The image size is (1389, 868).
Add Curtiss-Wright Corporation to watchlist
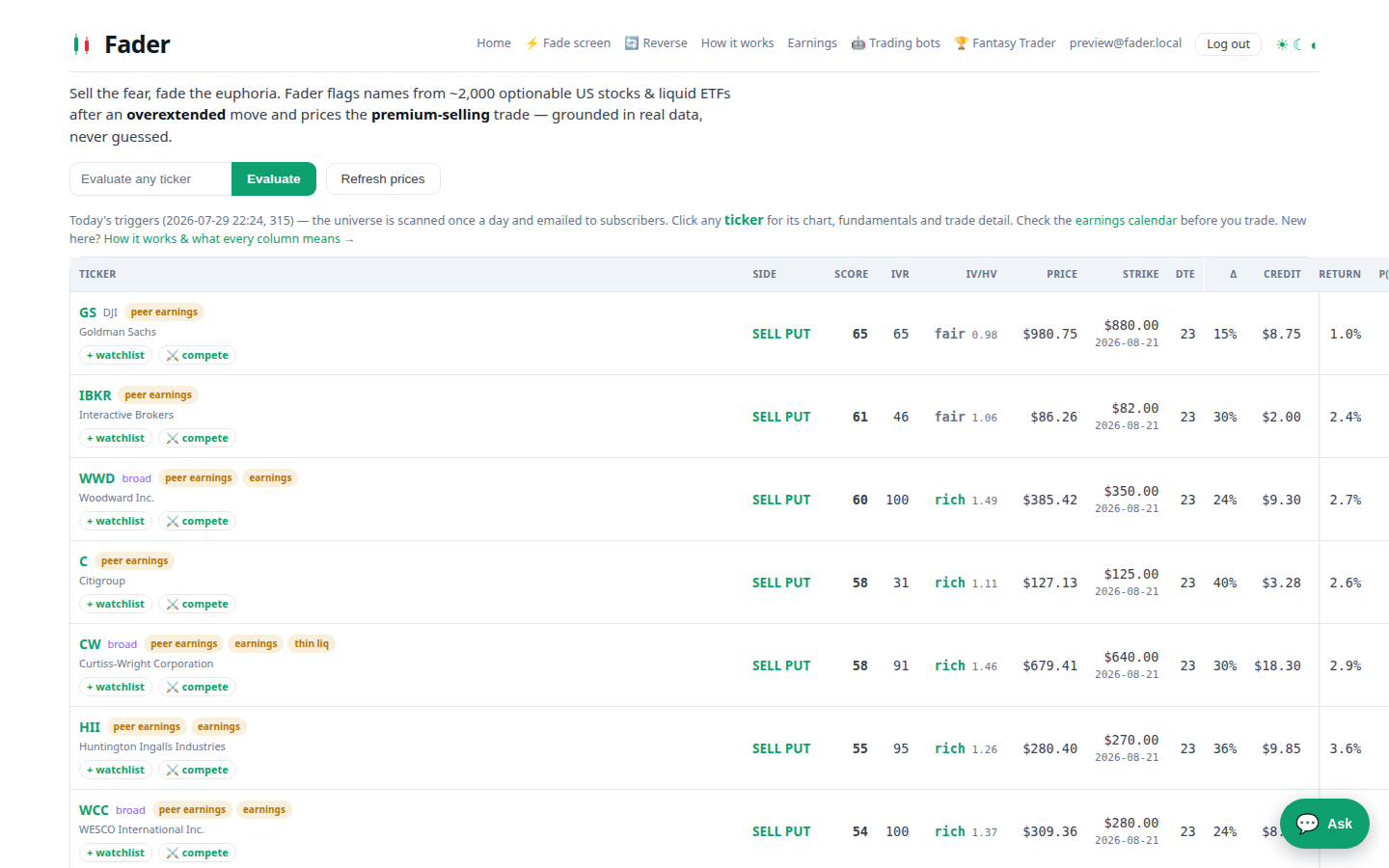click(116, 688)
